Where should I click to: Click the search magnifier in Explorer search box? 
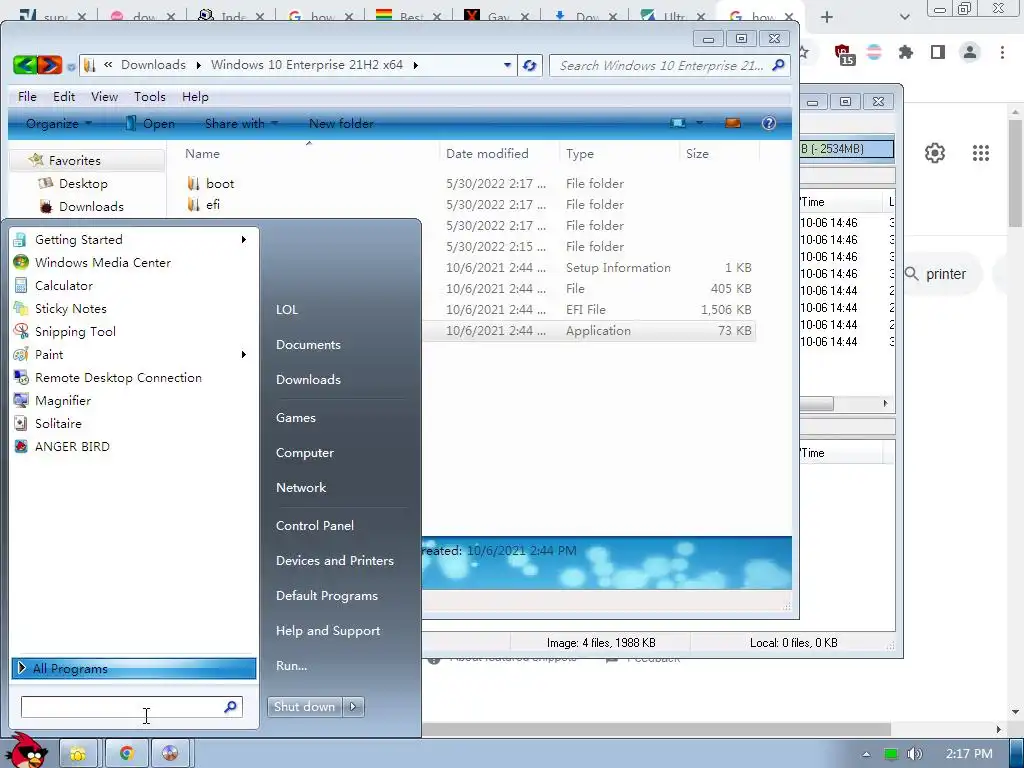click(x=778, y=65)
